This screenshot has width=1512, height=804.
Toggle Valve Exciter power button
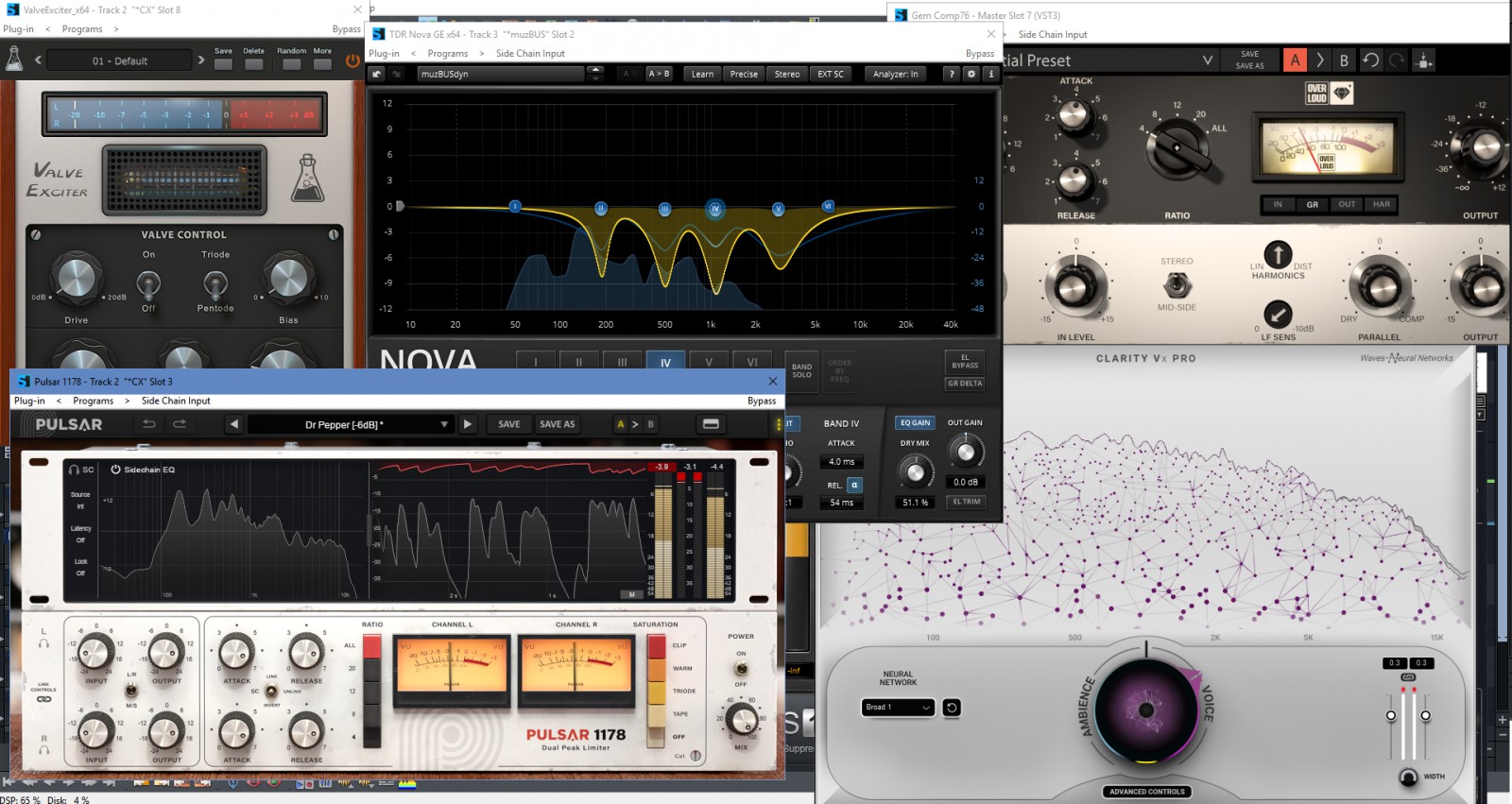pos(352,60)
